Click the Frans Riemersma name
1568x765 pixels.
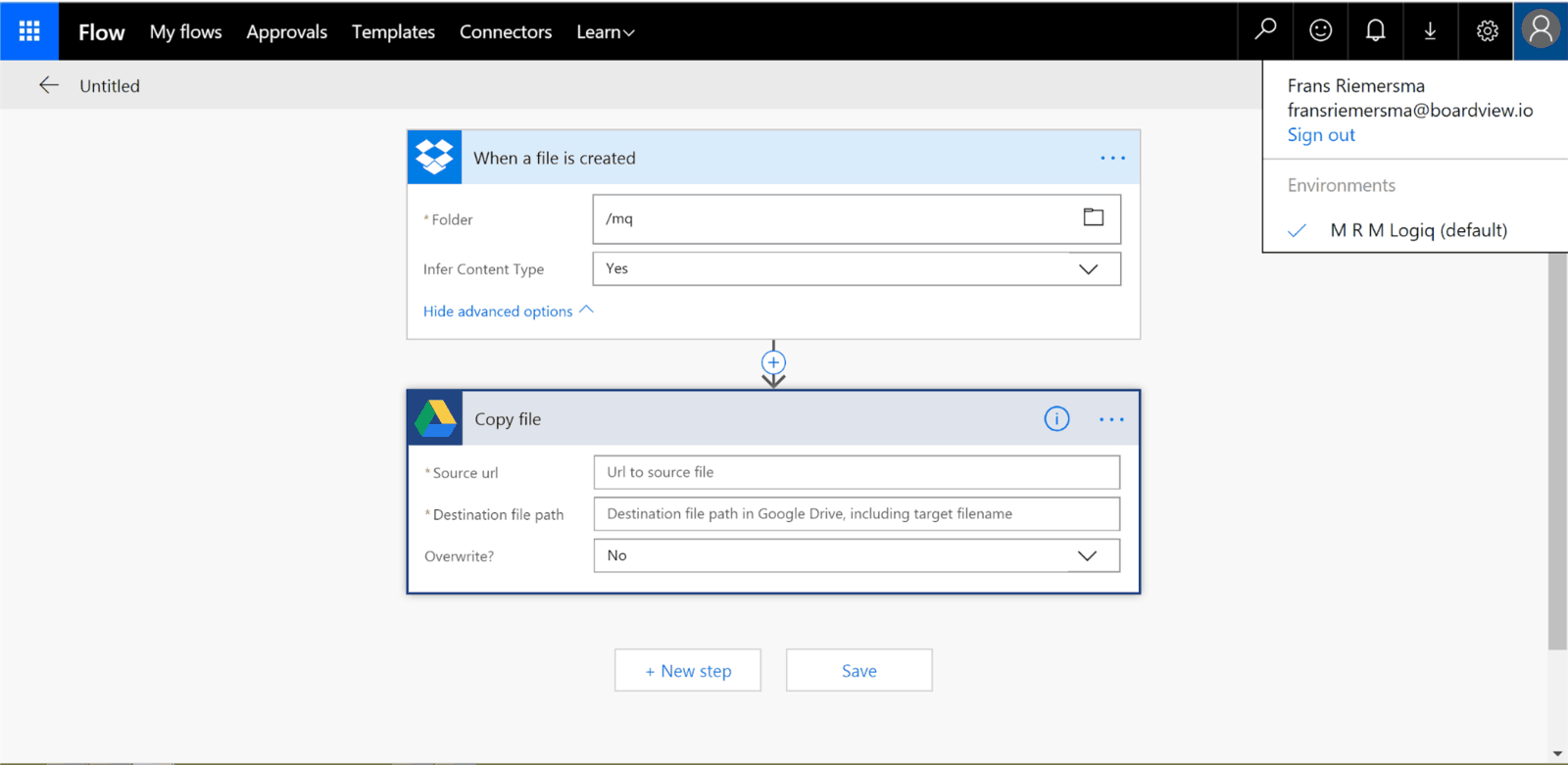1356,86
